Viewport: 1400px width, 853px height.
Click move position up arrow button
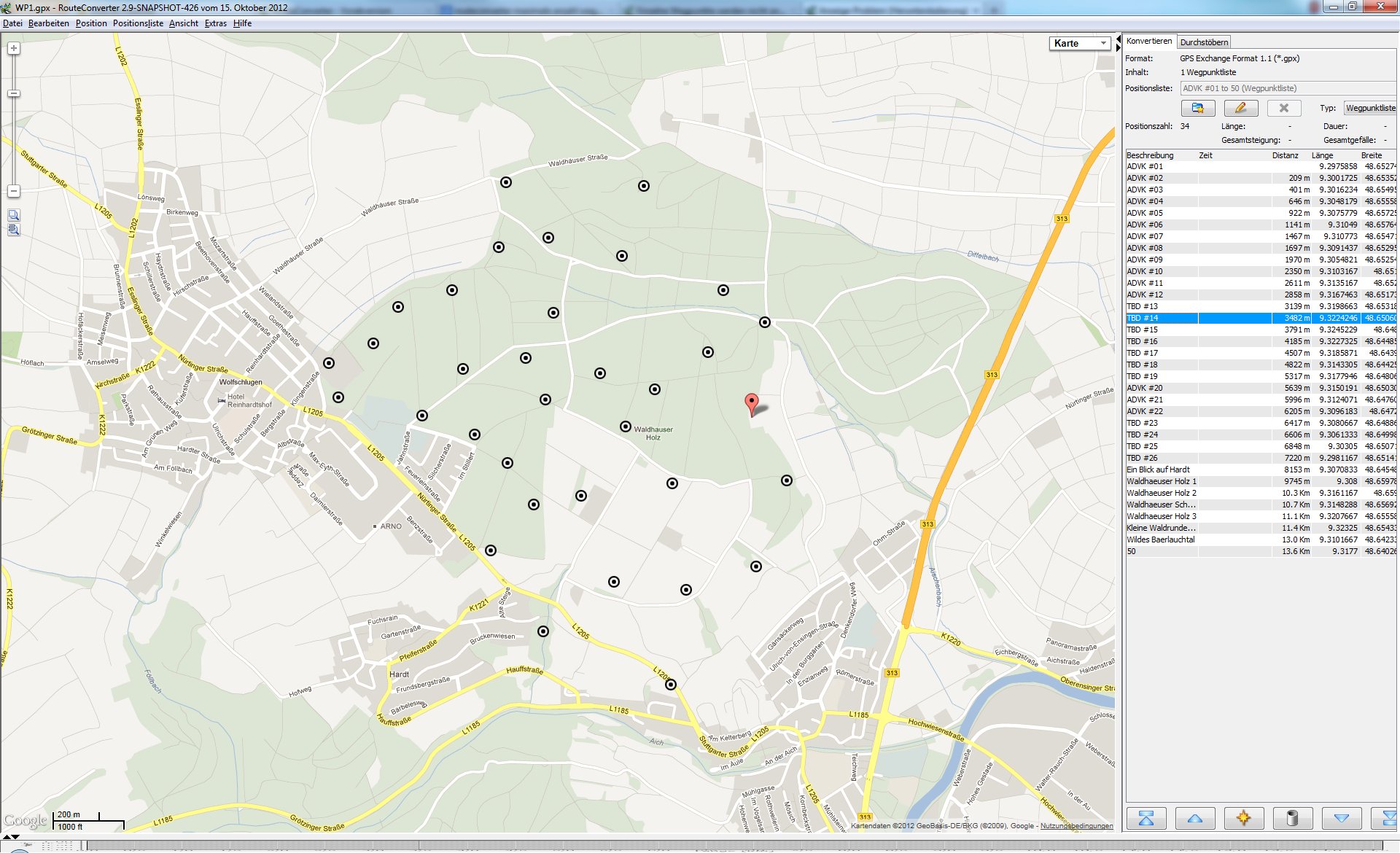click(x=1194, y=818)
